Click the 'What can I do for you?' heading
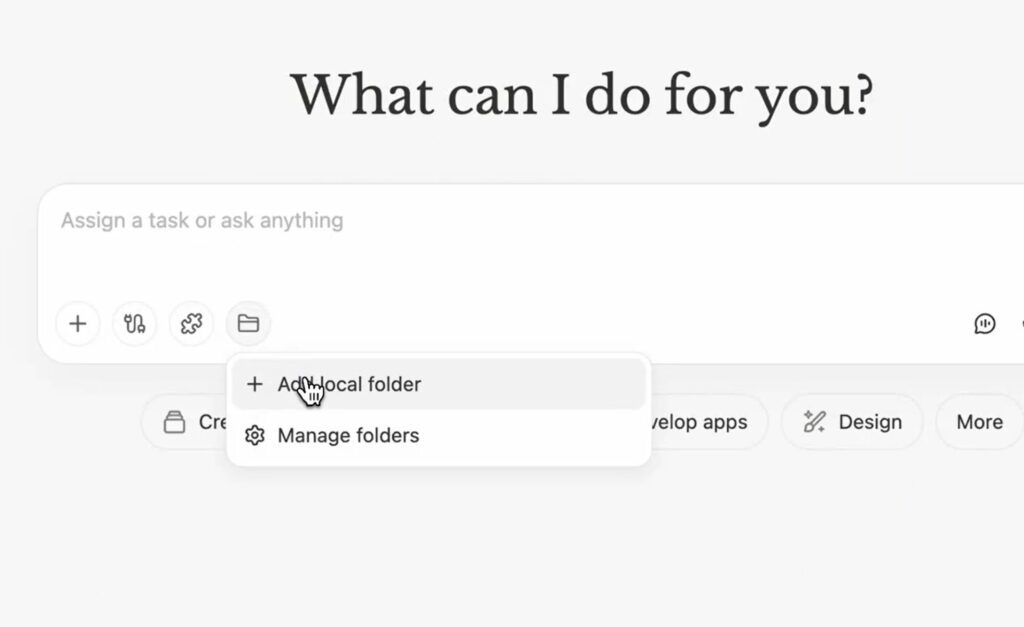Screen dimensions: 1024x627 pos(581,96)
